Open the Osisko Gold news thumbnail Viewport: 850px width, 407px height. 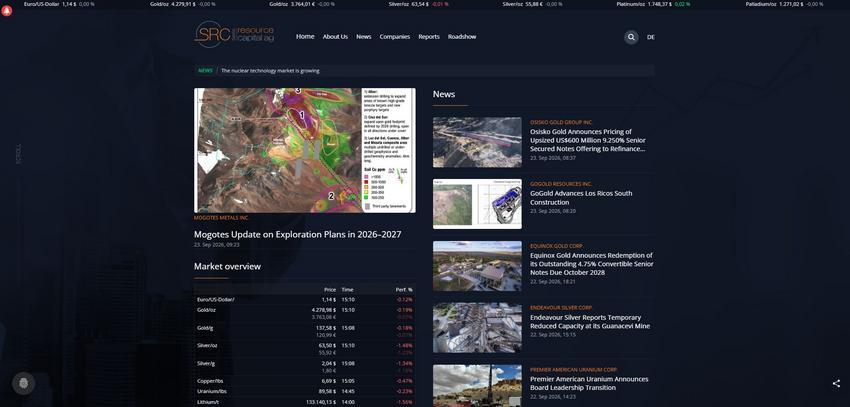click(477, 142)
